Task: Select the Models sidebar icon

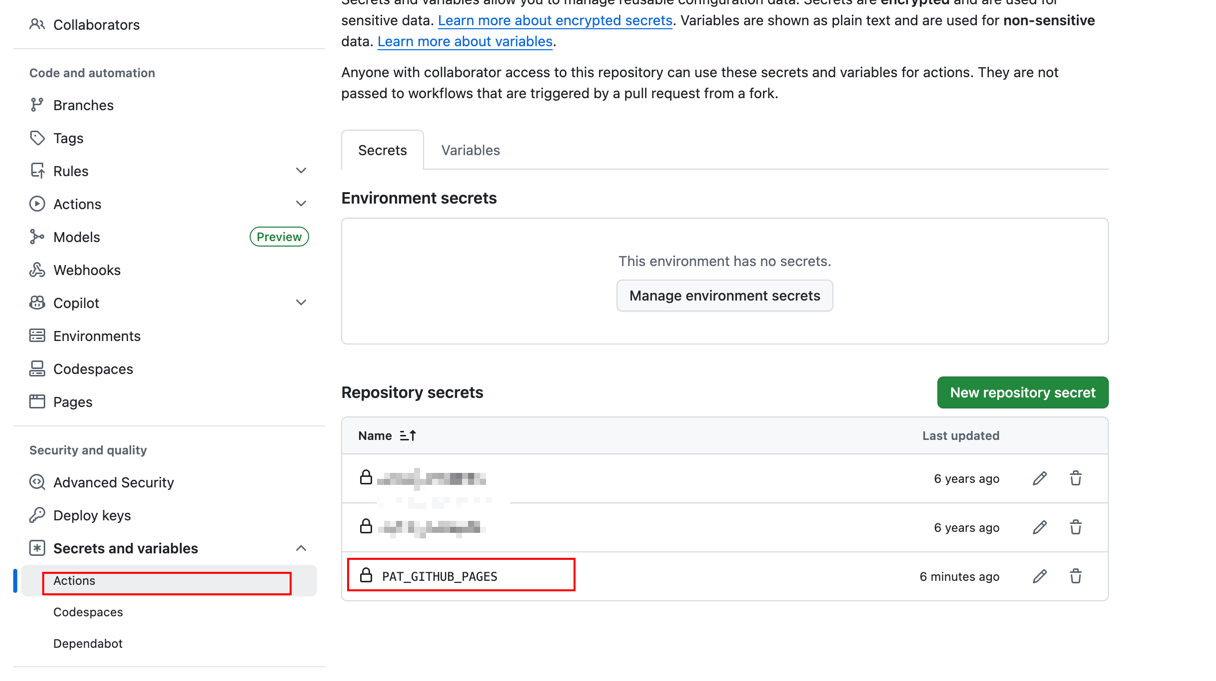Action: [35, 236]
